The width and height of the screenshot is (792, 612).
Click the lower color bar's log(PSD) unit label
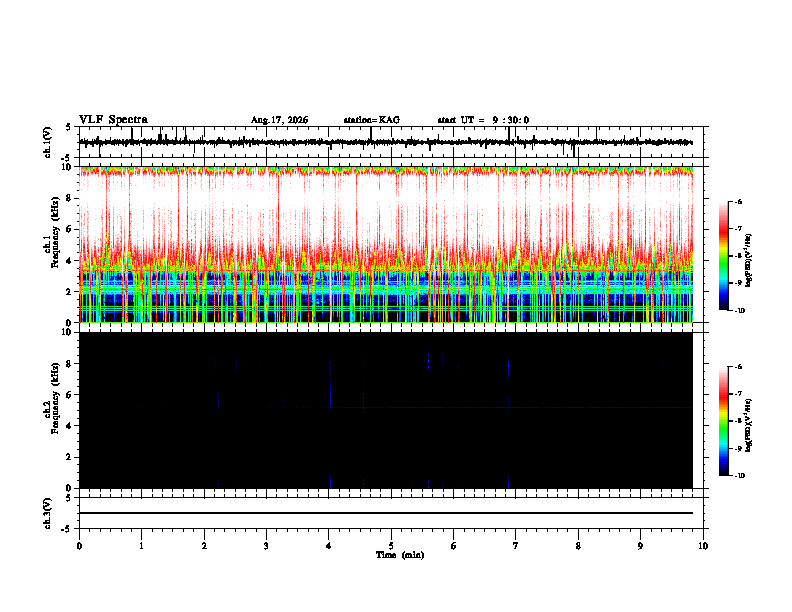click(x=750, y=425)
